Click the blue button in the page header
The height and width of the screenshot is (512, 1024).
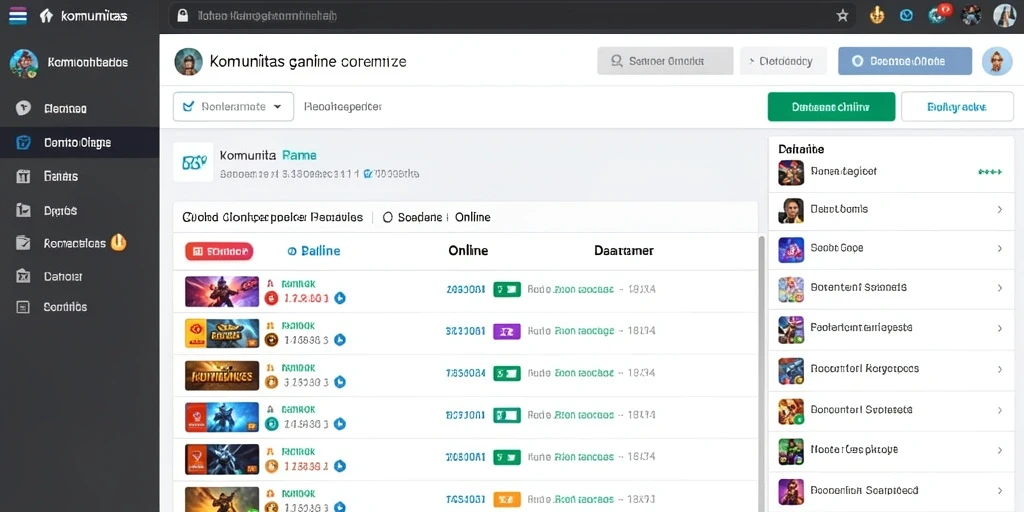coord(905,61)
